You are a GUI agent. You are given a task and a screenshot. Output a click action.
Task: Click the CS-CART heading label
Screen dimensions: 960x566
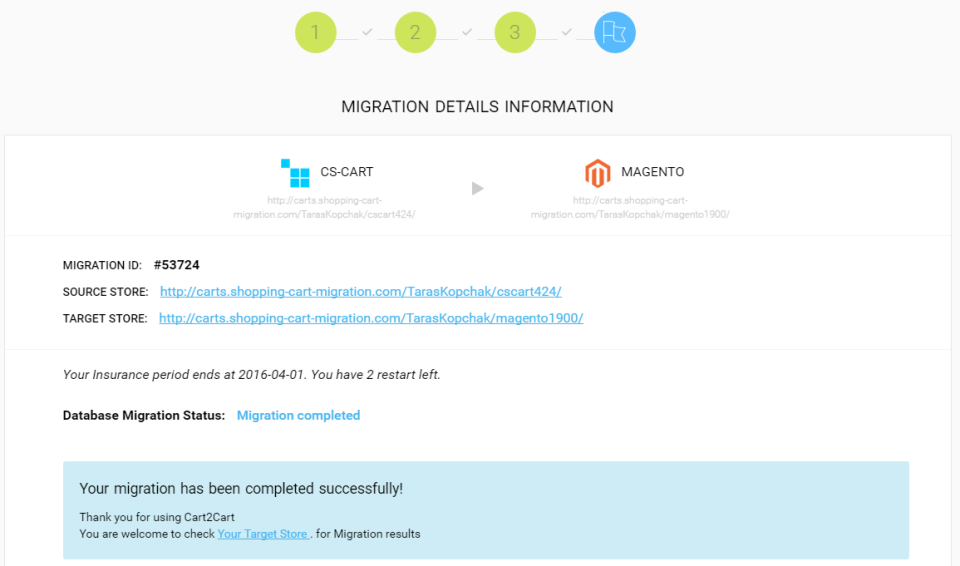[347, 172]
